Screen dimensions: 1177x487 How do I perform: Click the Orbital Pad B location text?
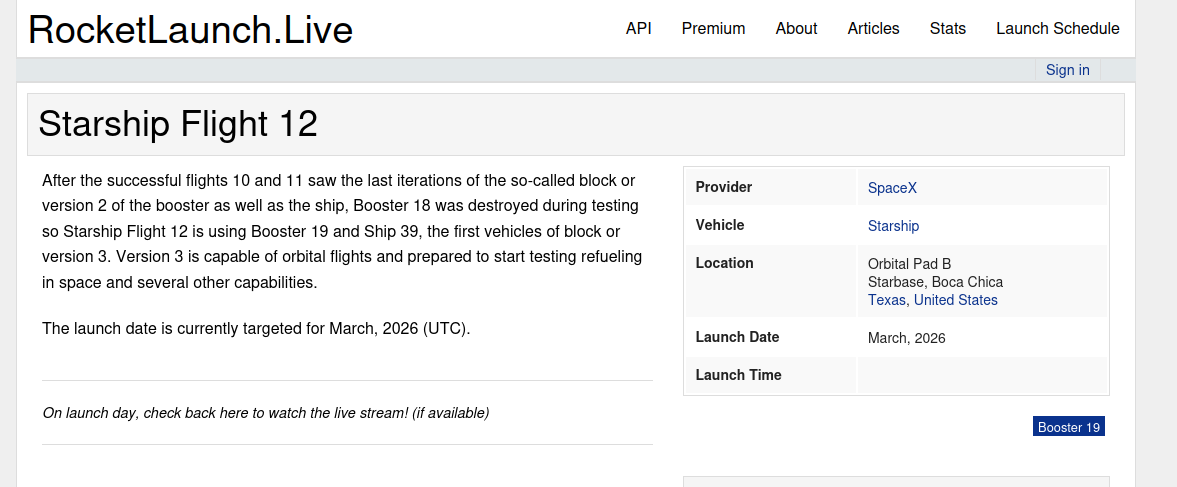(909, 264)
